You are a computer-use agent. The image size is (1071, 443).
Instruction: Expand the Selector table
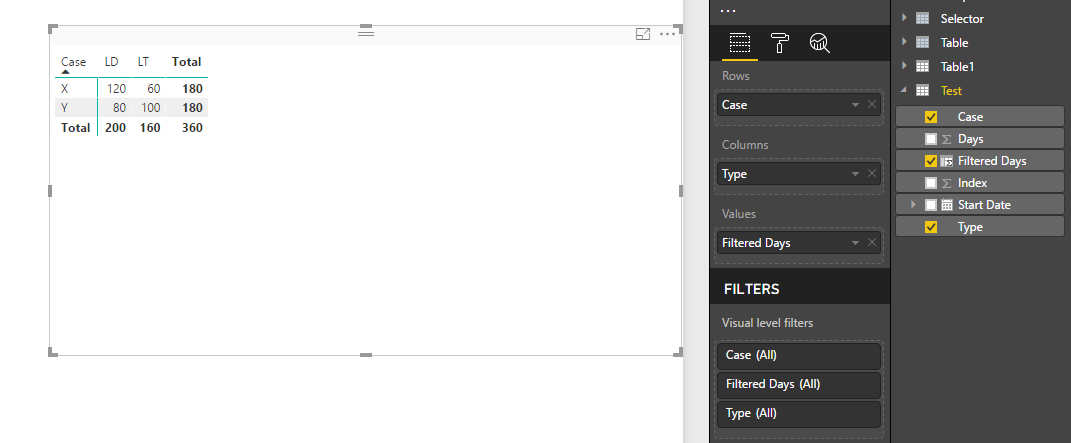pos(904,18)
